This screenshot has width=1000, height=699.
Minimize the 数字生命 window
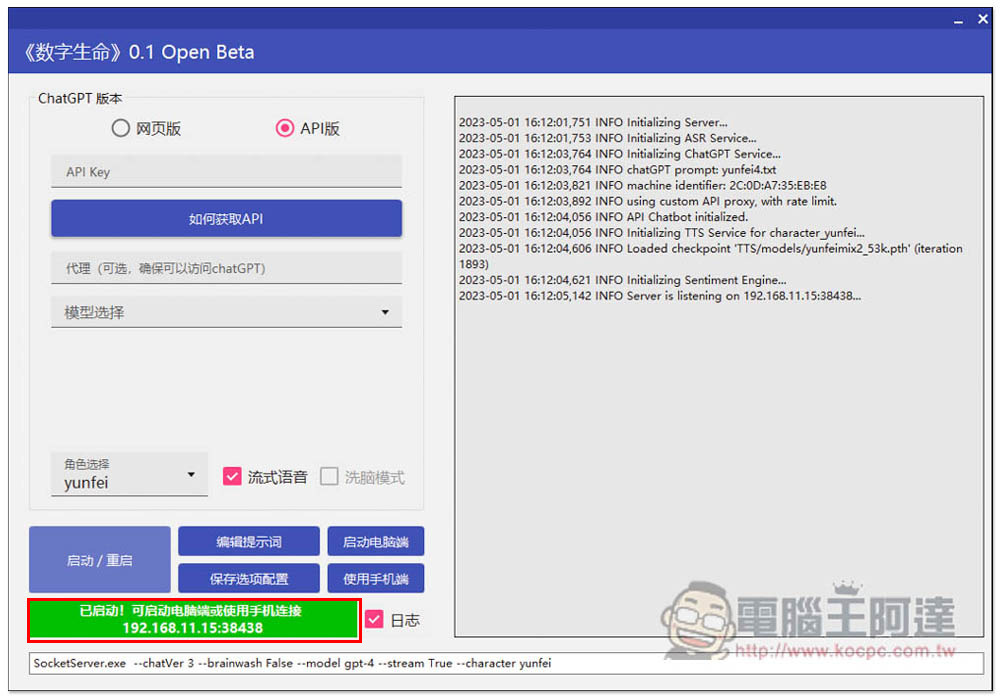(958, 20)
